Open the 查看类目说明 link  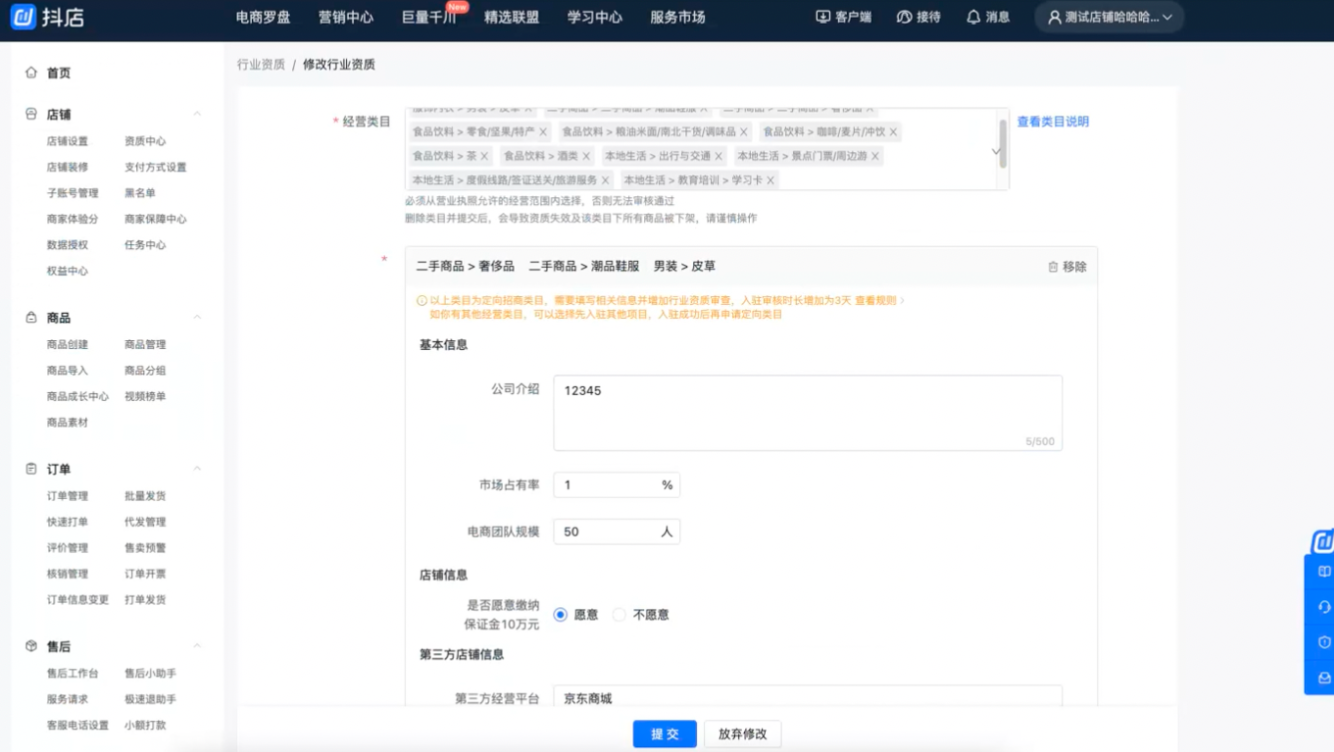(x=1052, y=122)
